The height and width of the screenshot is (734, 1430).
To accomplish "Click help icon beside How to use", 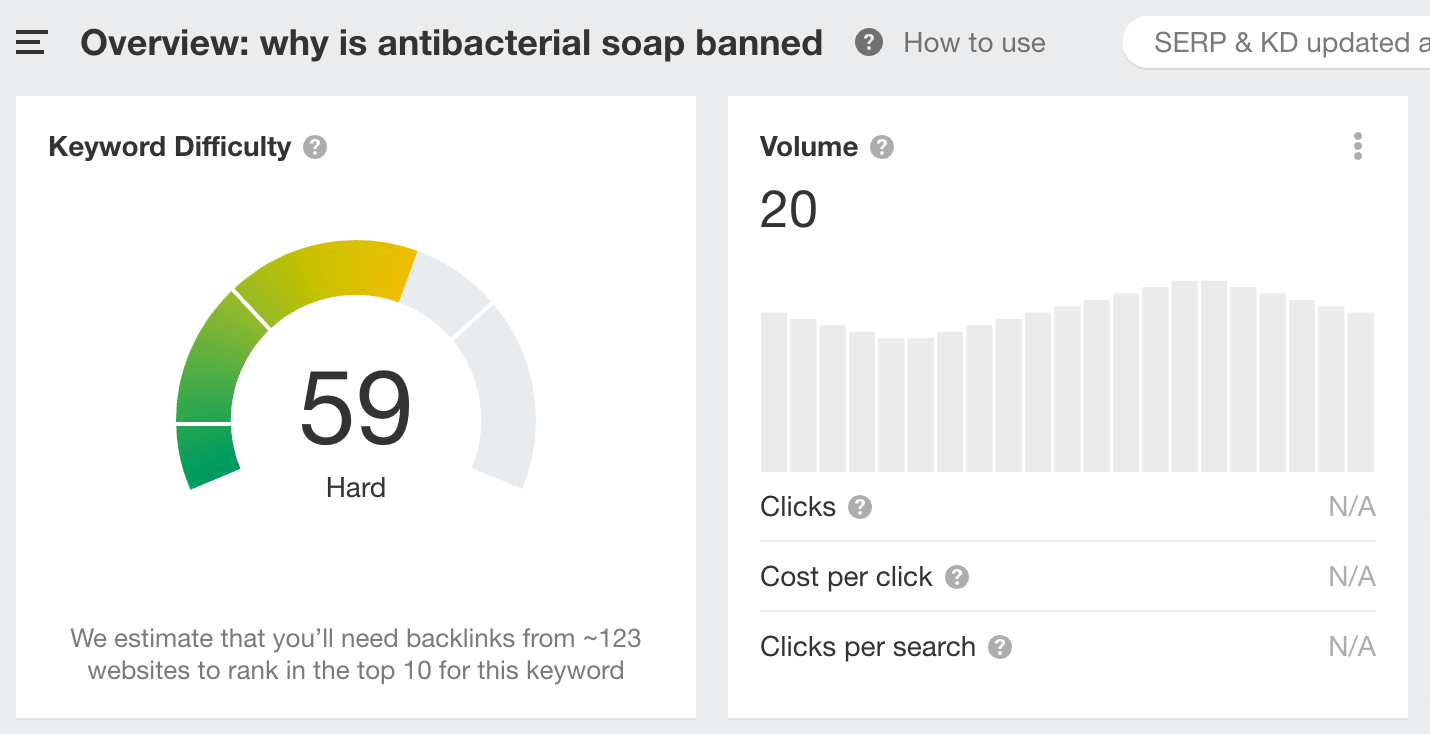I will (x=869, y=43).
